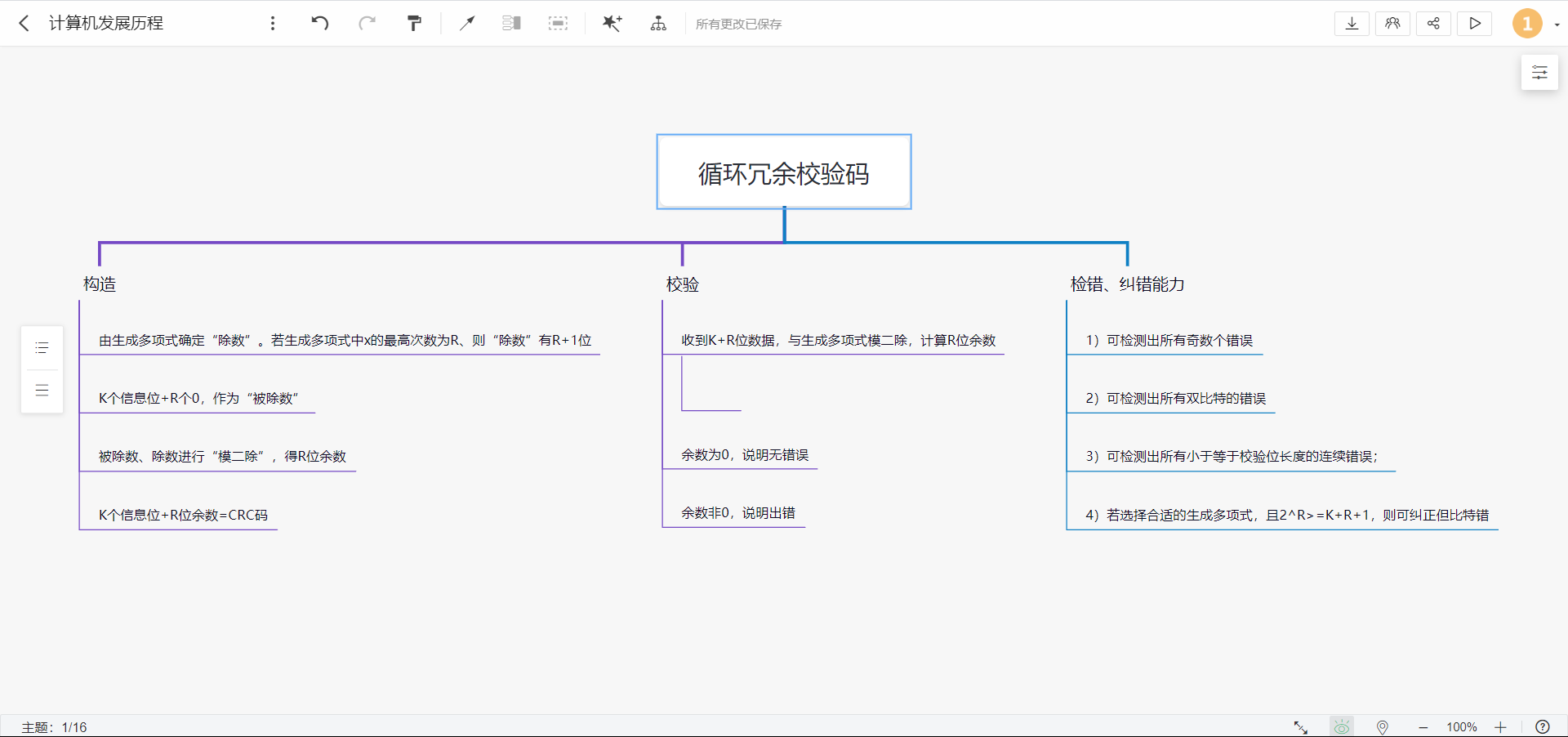
Task: Start presentation play mode
Action: (x=1474, y=24)
